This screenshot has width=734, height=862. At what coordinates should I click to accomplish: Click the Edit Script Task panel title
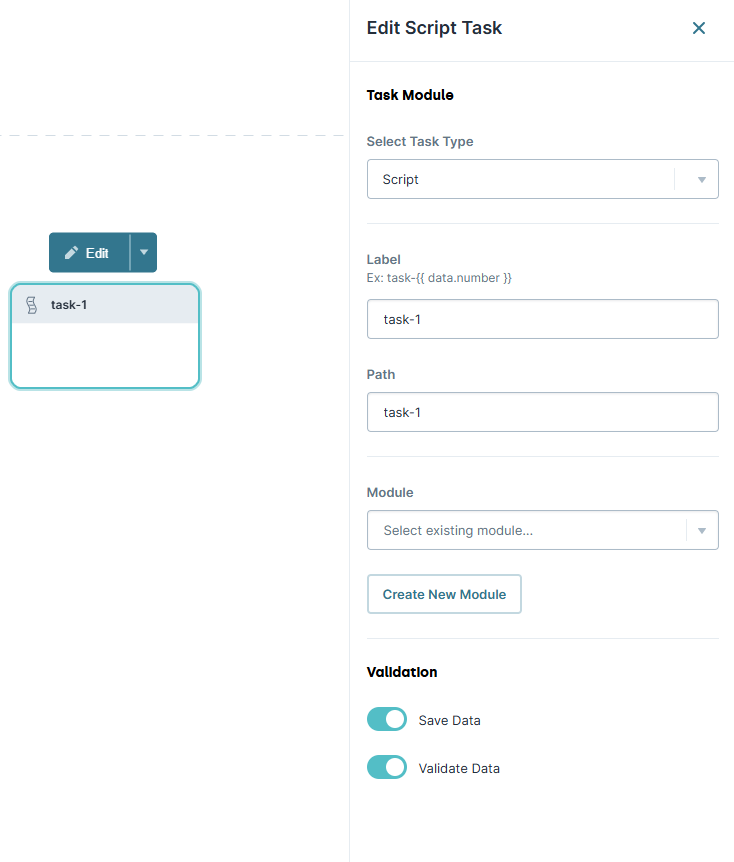pyautogui.click(x=434, y=28)
